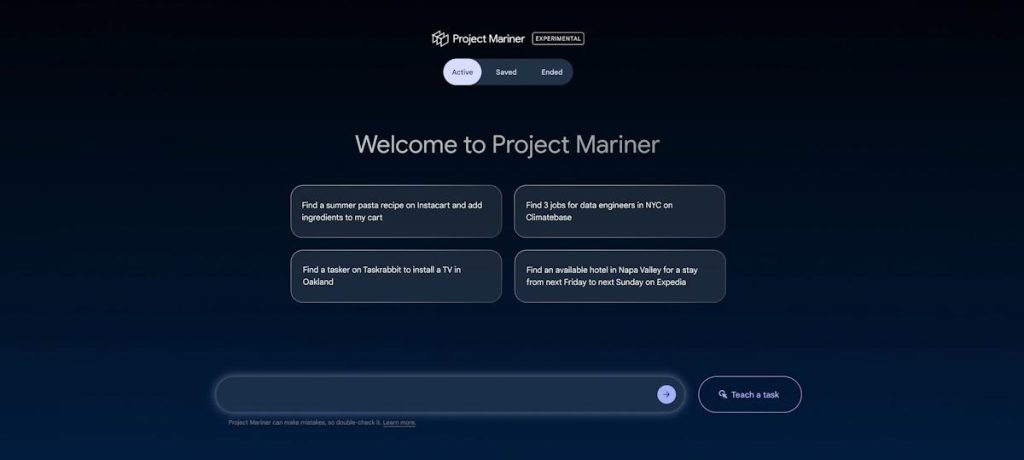Image resolution: width=1024 pixels, height=460 pixels.
Task: Select the Active tab
Action: tap(462, 72)
